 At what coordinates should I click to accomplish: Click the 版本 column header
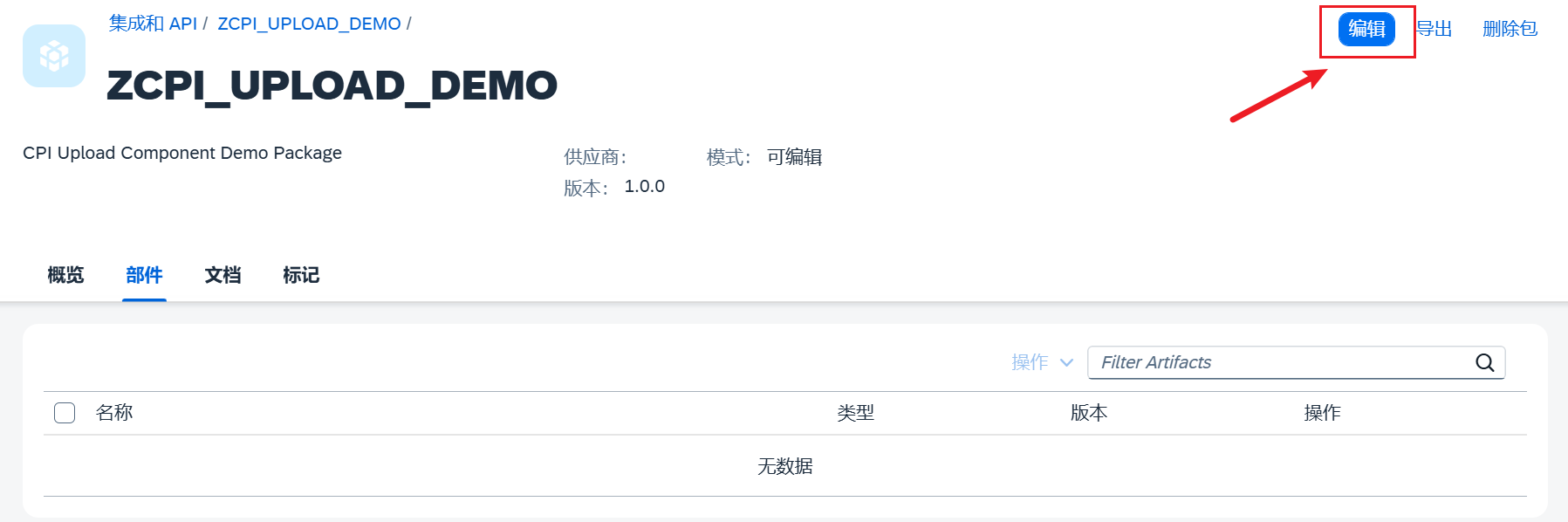pos(1089,413)
